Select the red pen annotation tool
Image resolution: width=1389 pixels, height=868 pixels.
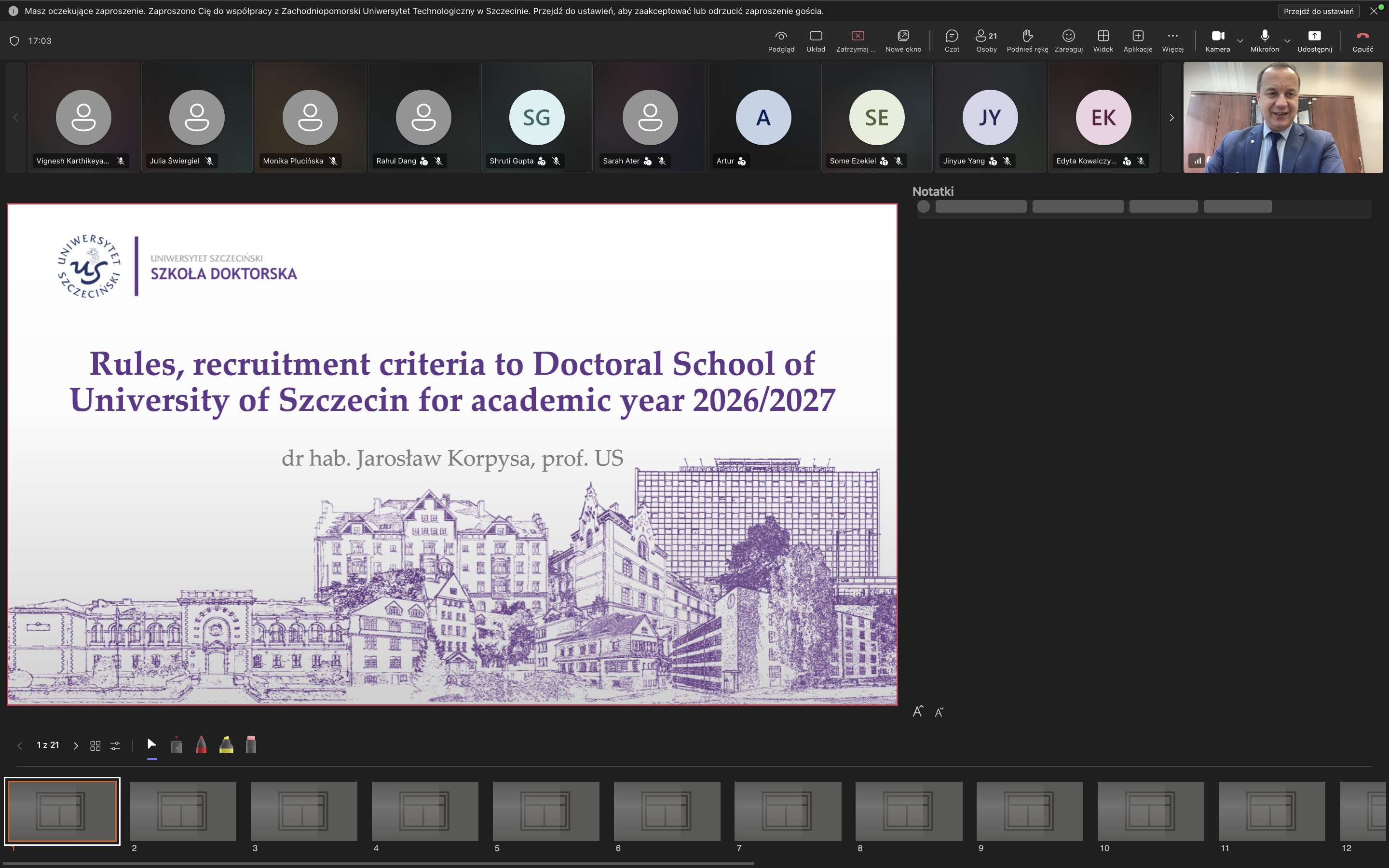pyautogui.click(x=201, y=745)
